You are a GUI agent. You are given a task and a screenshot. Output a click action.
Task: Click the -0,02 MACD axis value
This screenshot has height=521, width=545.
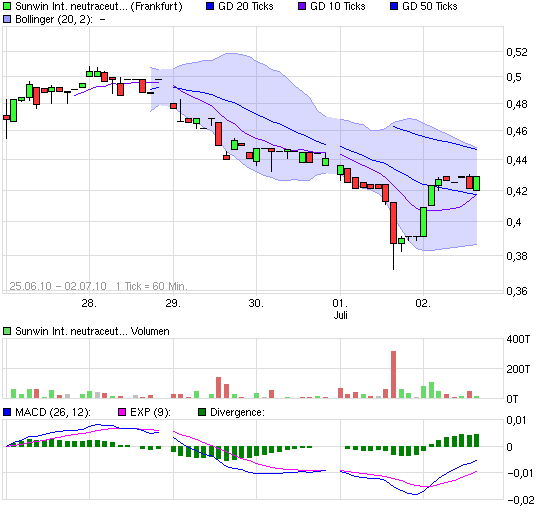coord(520,500)
